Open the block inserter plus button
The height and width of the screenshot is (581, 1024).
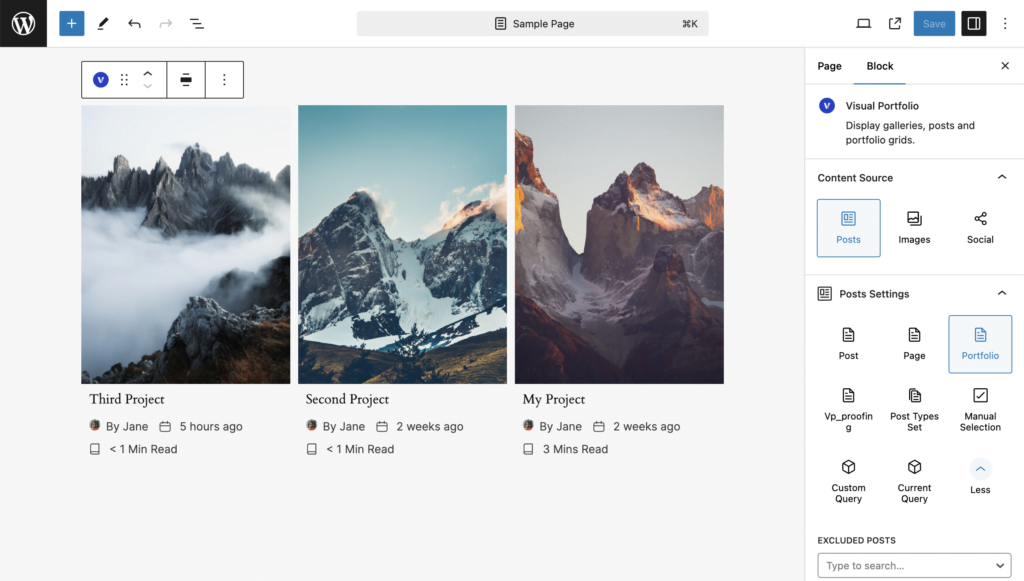click(x=71, y=23)
